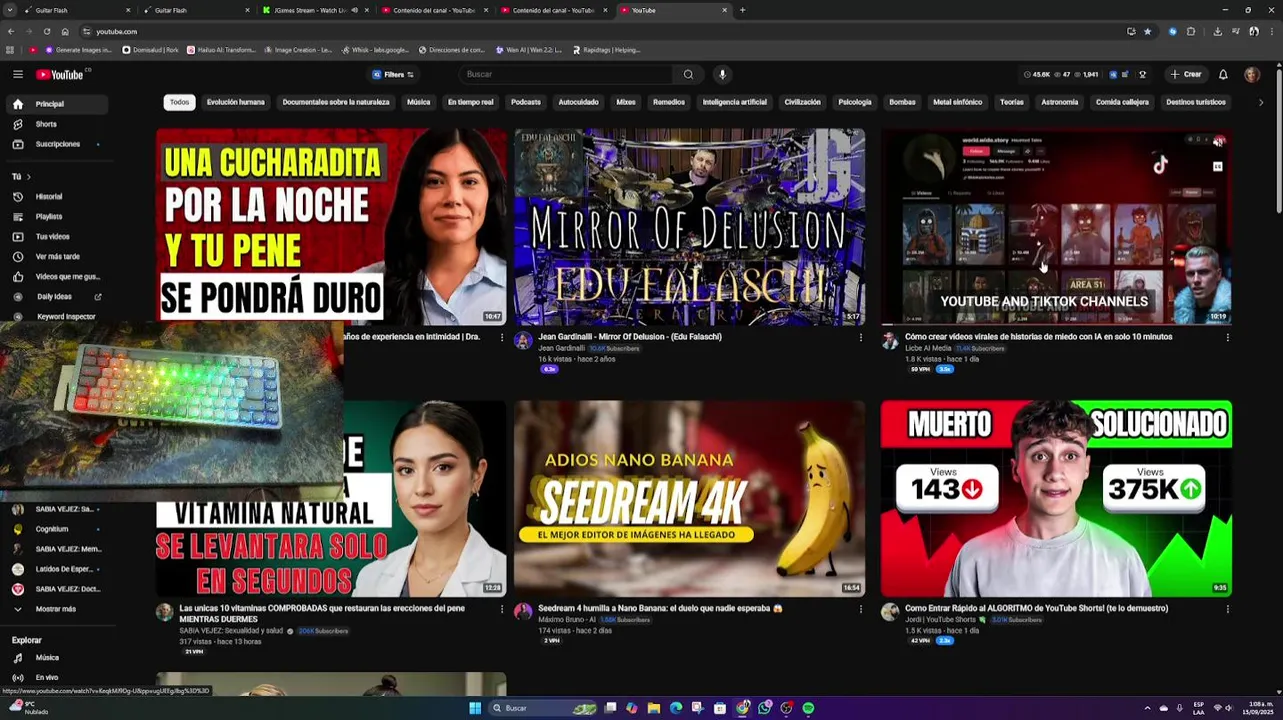The width and height of the screenshot is (1283, 720).
Task: Open En vivo under Explorar
Action: [x=47, y=678]
